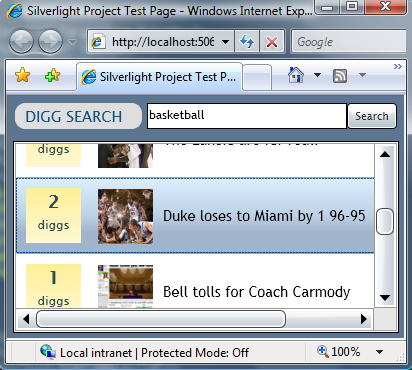
Task: Go forward with the browser Forward arrow
Action: click(50, 42)
